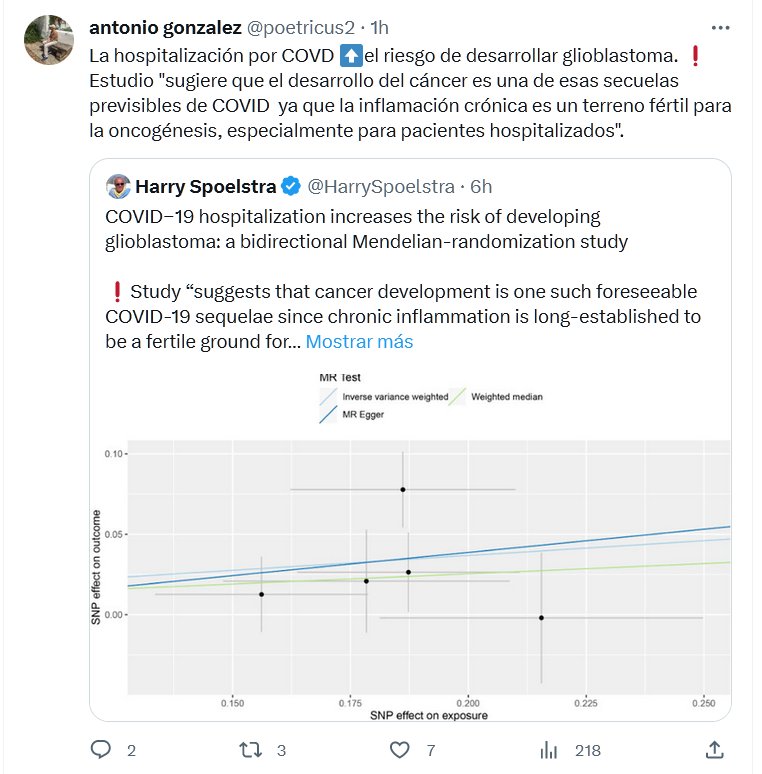Click antonio gonzalez profile avatar
762x774 pixels.
tap(48, 40)
